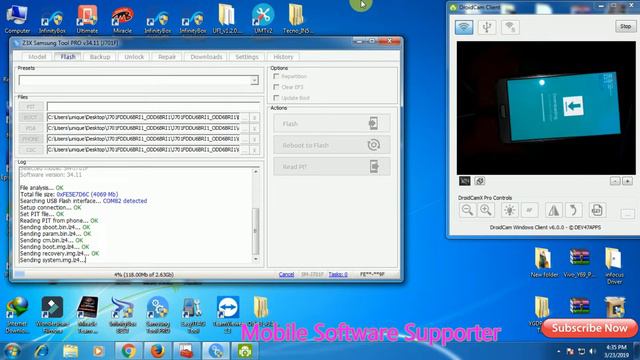Image resolution: width=640 pixels, height=360 pixels.
Task: Click the flashing progress bar at 4%
Action: [144, 275]
